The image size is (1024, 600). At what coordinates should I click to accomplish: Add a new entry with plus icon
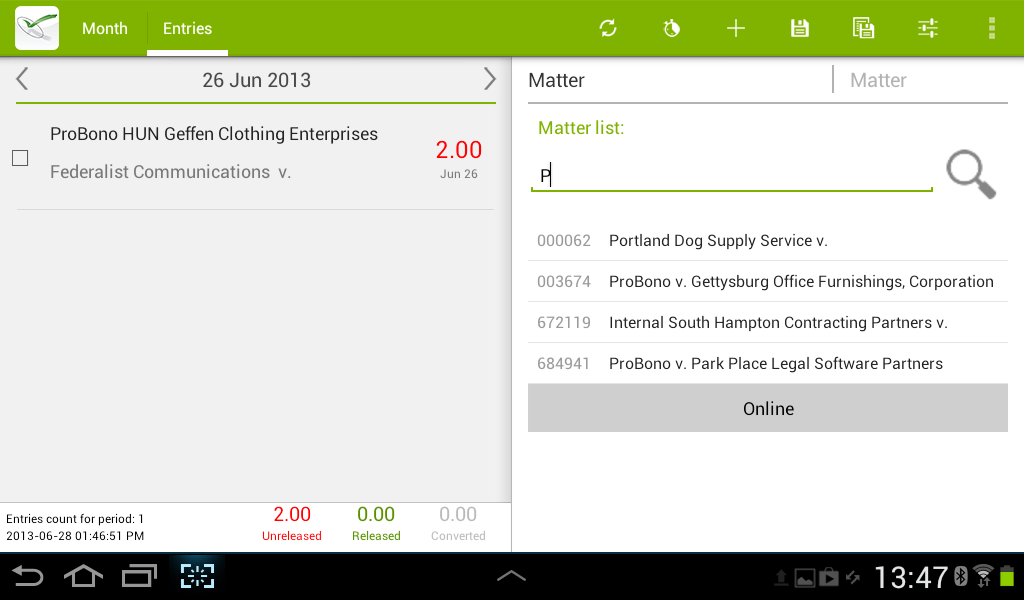pyautogui.click(x=735, y=28)
